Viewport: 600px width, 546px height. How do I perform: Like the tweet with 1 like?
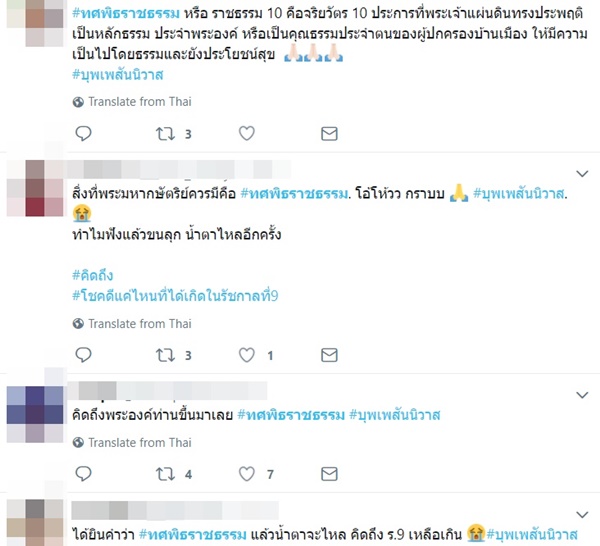[x=247, y=355]
